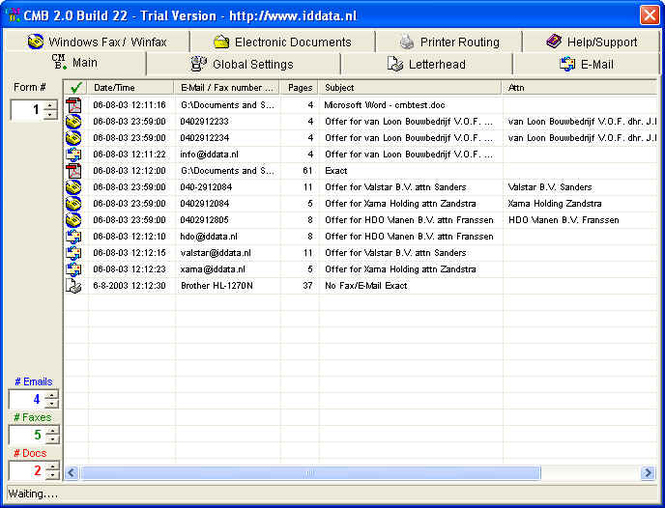
Task: Click the email icon for valstar@iddata.nl row
Action: (74, 253)
